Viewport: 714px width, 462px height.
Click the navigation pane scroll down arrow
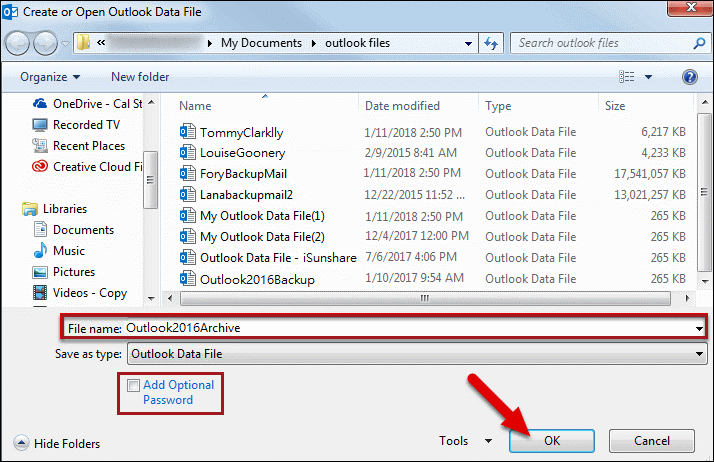(x=152, y=299)
